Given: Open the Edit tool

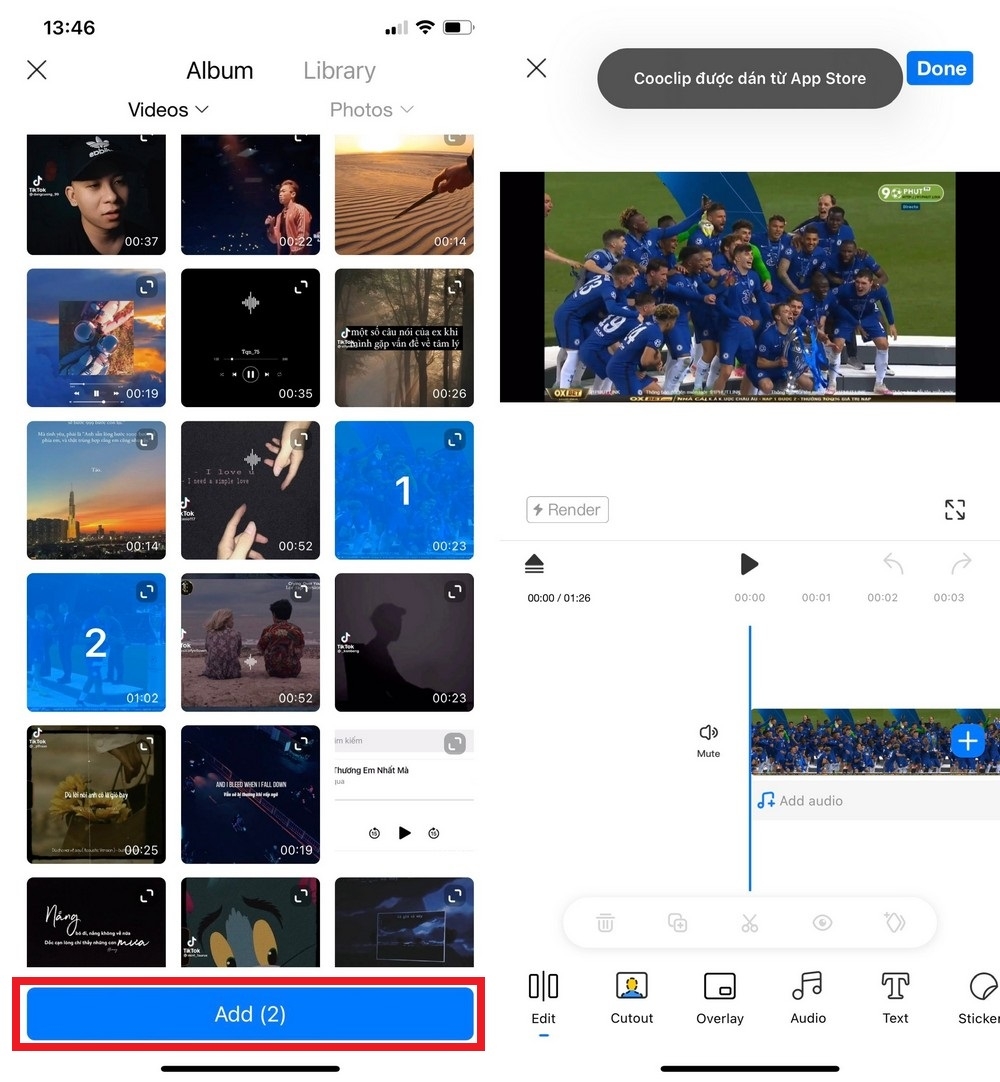Looking at the screenshot, I should pyautogui.click(x=543, y=998).
